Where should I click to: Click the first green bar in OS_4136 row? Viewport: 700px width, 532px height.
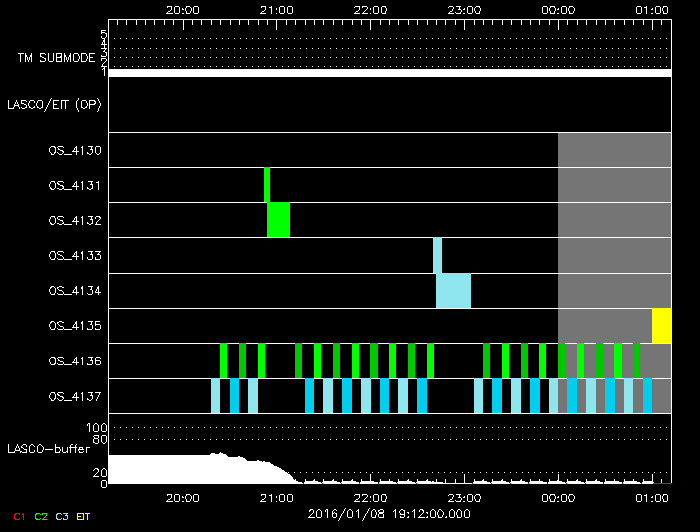coord(224,361)
